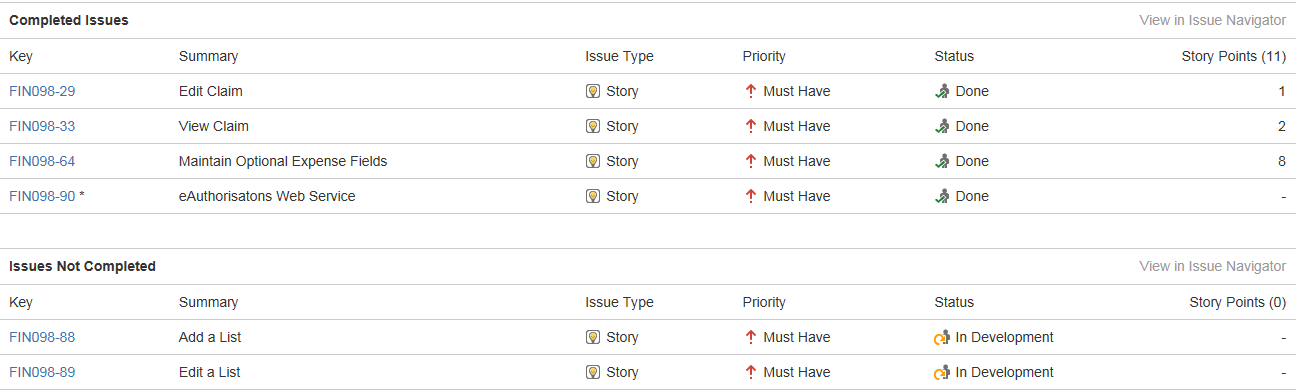View Completed Issues in Issue Navigator
Image resolution: width=1302 pixels, height=391 pixels.
tap(1212, 20)
